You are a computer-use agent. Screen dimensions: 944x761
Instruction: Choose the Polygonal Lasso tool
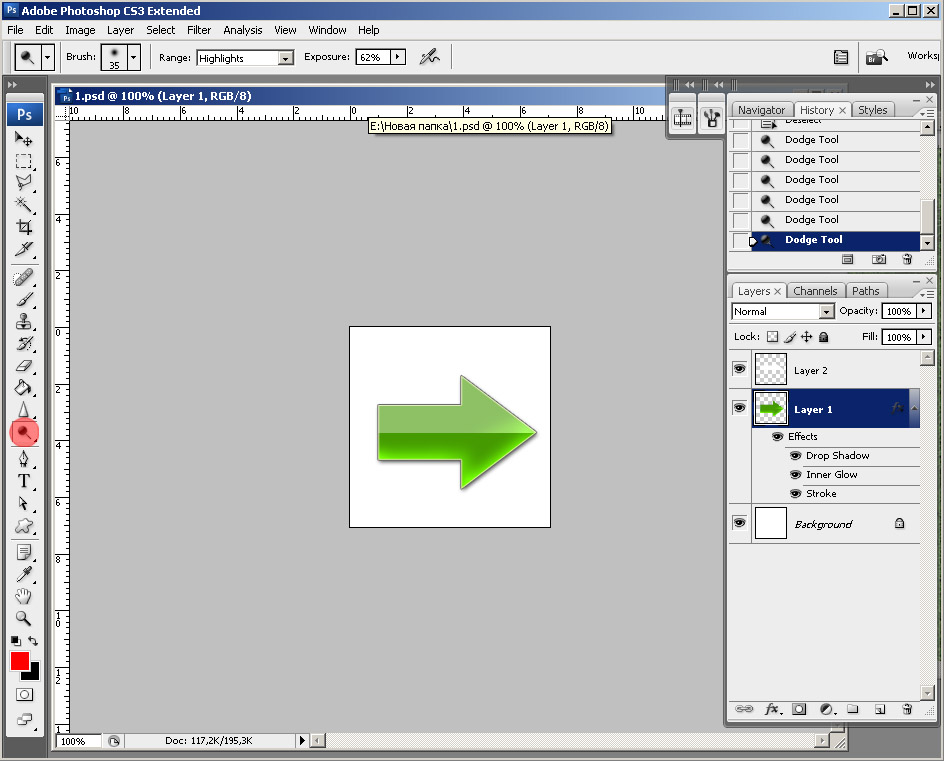(x=23, y=183)
